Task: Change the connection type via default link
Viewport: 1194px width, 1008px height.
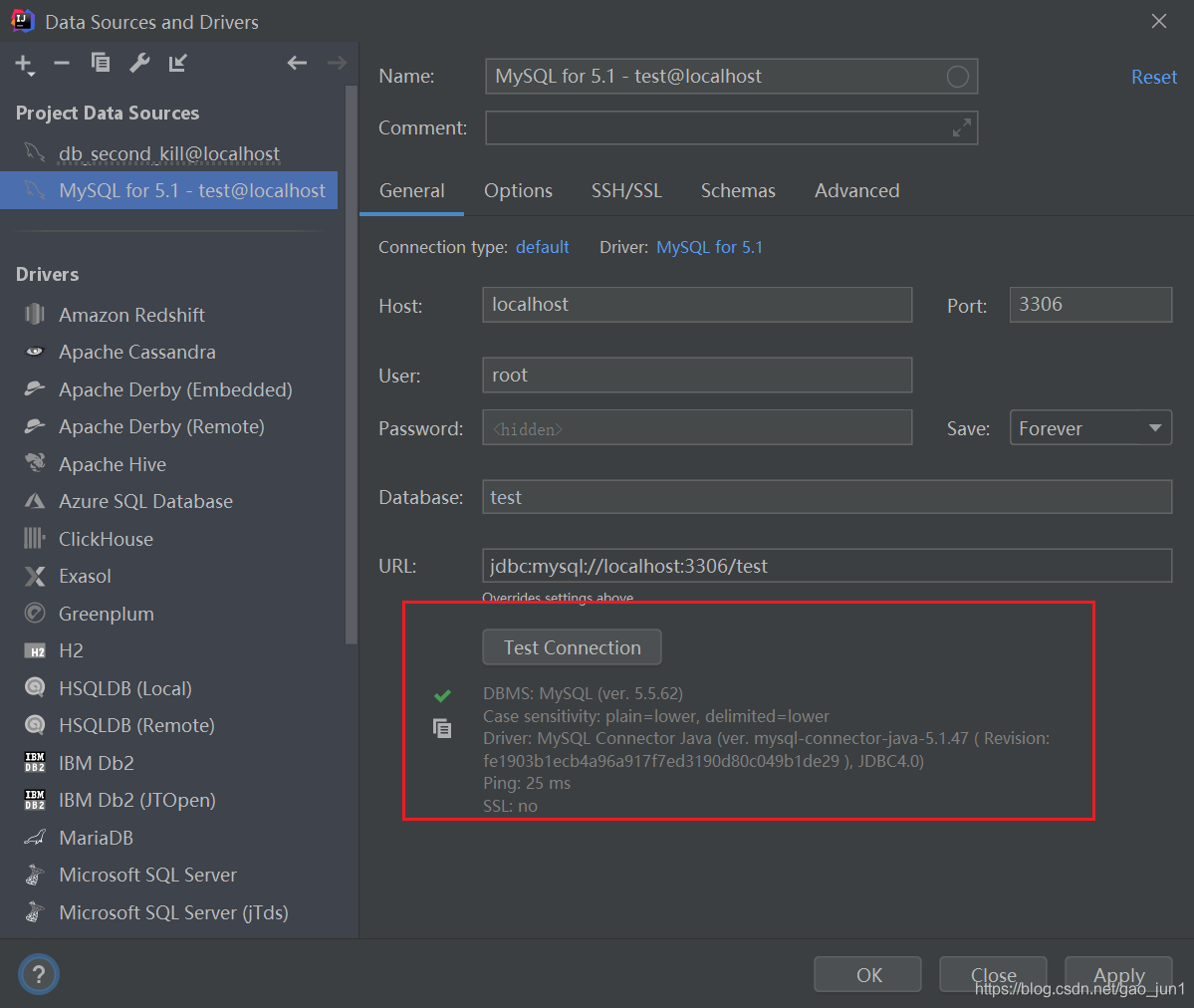Action: [x=542, y=247]
